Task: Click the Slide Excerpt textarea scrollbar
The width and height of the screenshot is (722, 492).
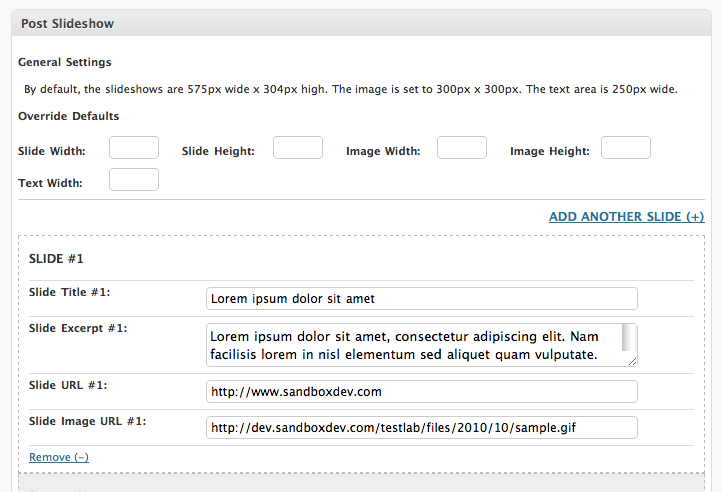Action: pyautogui.click(x=629, y=338)
